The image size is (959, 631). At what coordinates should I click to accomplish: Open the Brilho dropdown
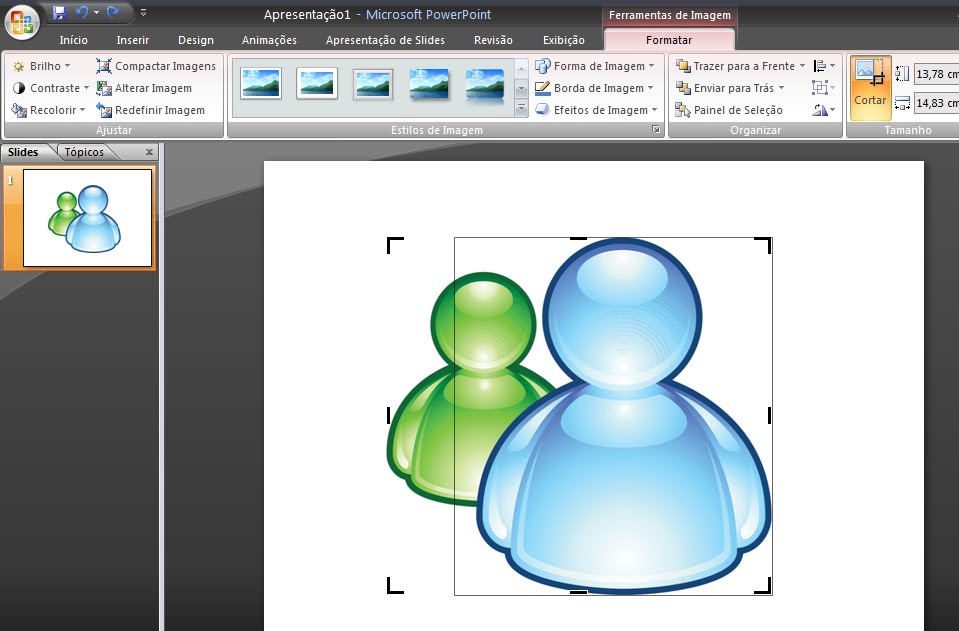42,66
